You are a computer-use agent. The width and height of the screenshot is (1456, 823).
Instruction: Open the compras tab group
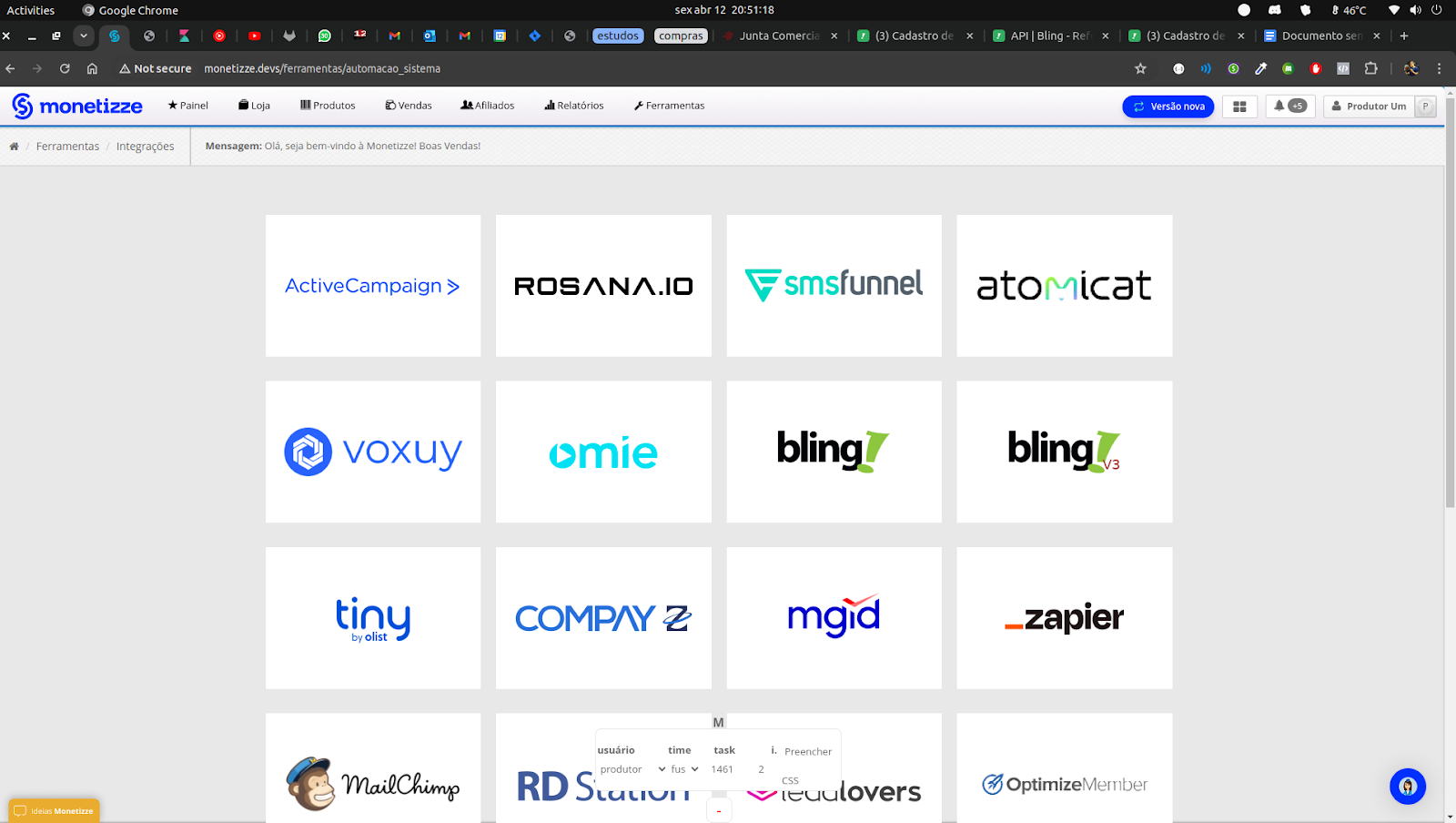681,36
